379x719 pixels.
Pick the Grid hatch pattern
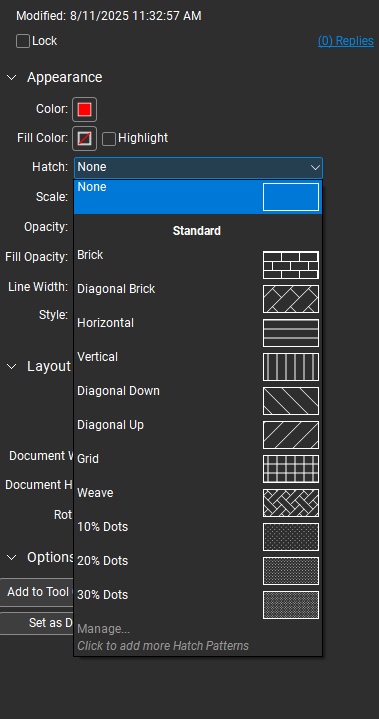198,468
